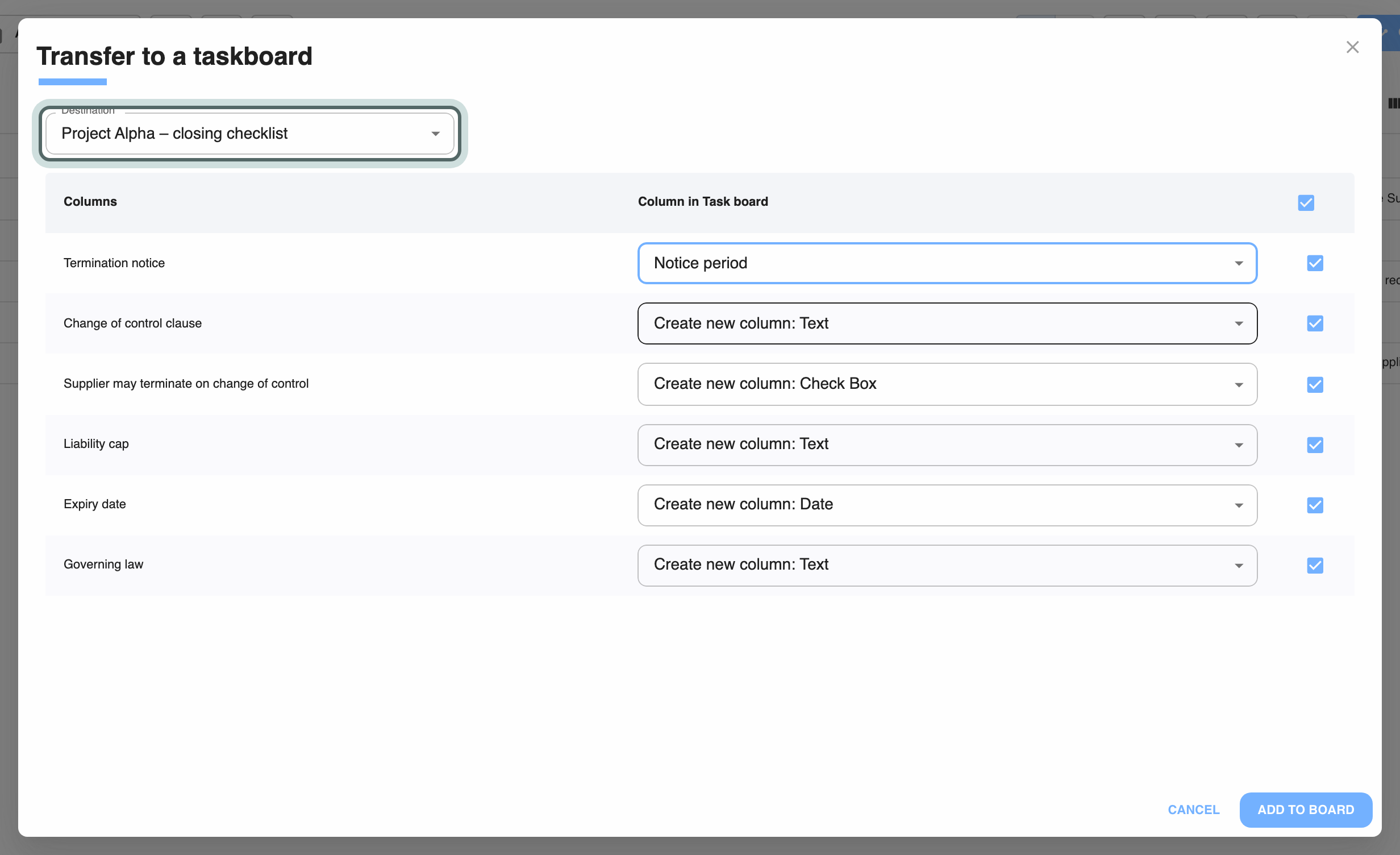Uncheck the Expiry date checkbox
This screenshot has width=1400, height=855.
1315,505
